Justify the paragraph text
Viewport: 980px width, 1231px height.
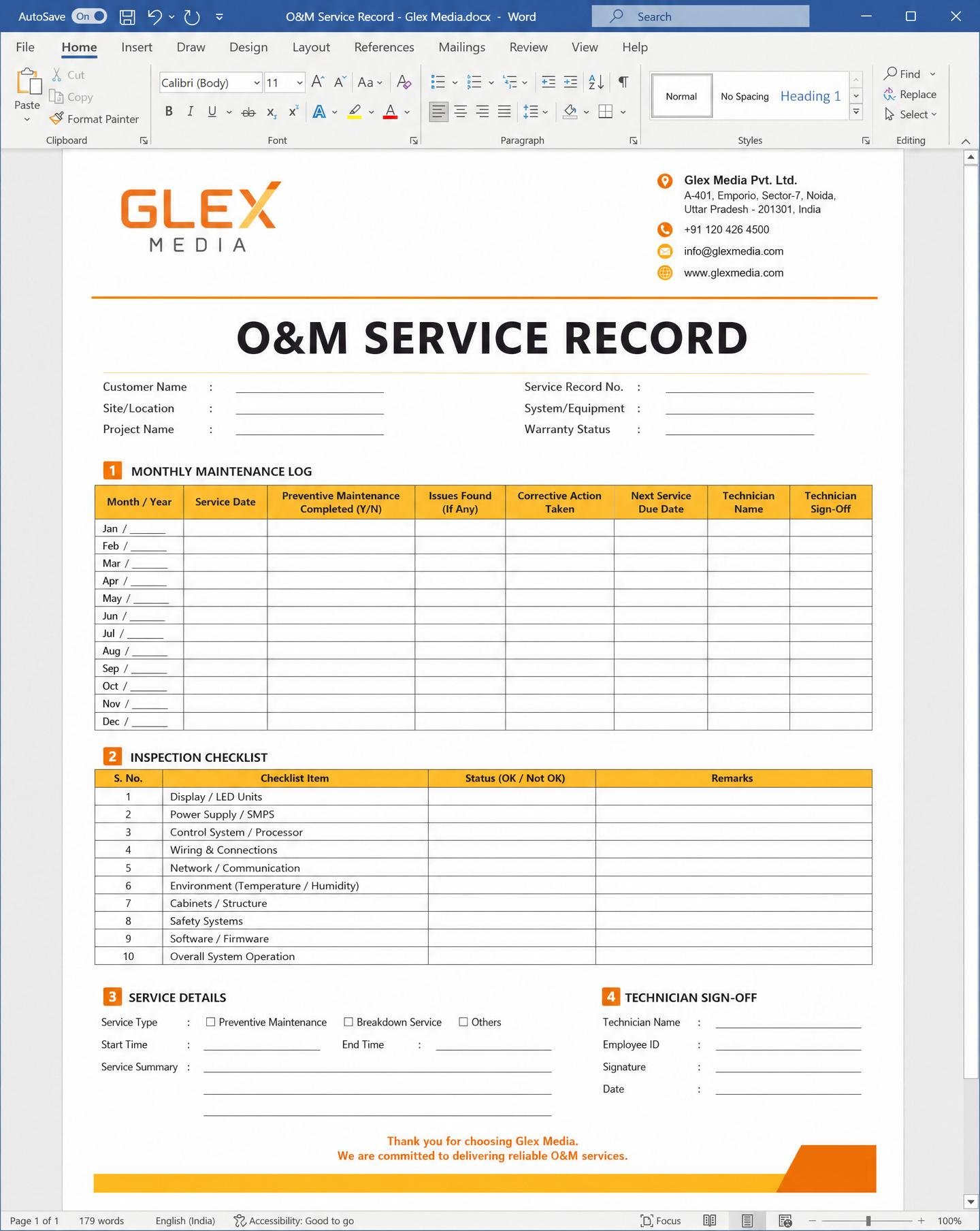click(x=504, y=112)
